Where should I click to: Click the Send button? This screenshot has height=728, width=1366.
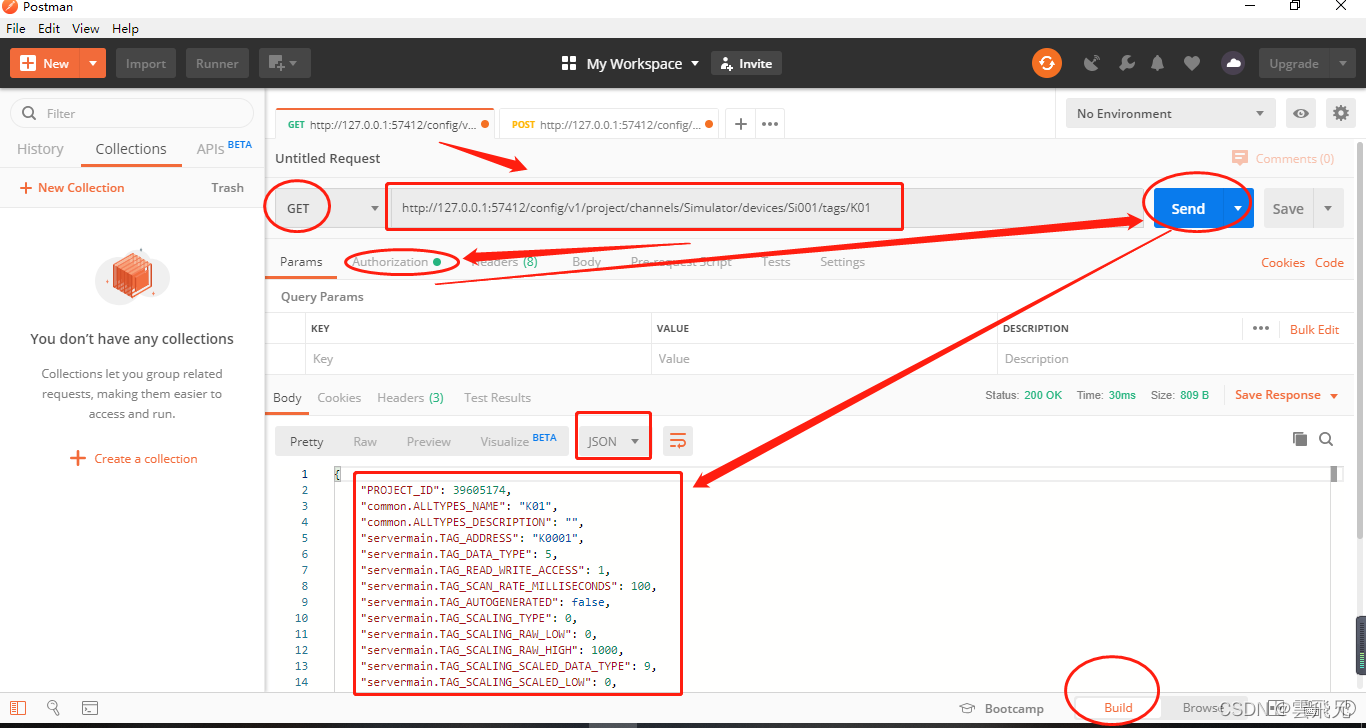click(1188, 208)
